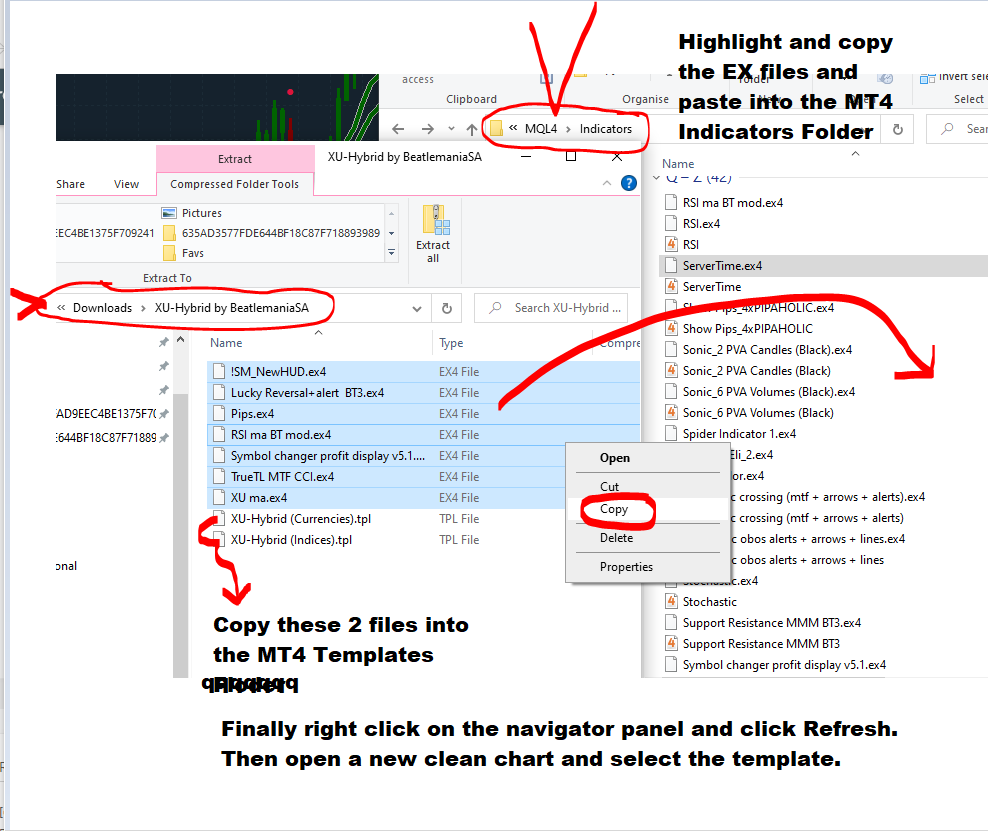Click Indicators in the breadcrumb path
The height and width of the screenshot is (831, 988).
click(x=606, y=129)
